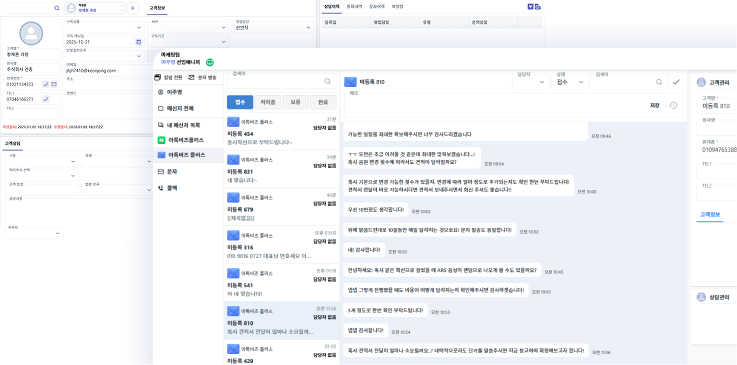The width and height of the screenshot is (737, 365).
Task: Open the bottom dropdown in the 고객상담 form
Action: click(34, 233)
